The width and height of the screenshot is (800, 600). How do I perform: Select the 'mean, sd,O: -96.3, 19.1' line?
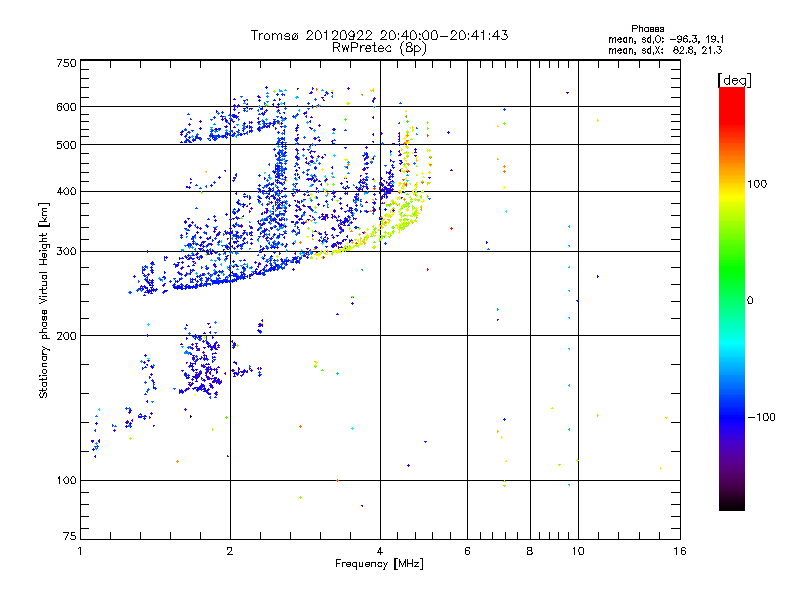665,39
